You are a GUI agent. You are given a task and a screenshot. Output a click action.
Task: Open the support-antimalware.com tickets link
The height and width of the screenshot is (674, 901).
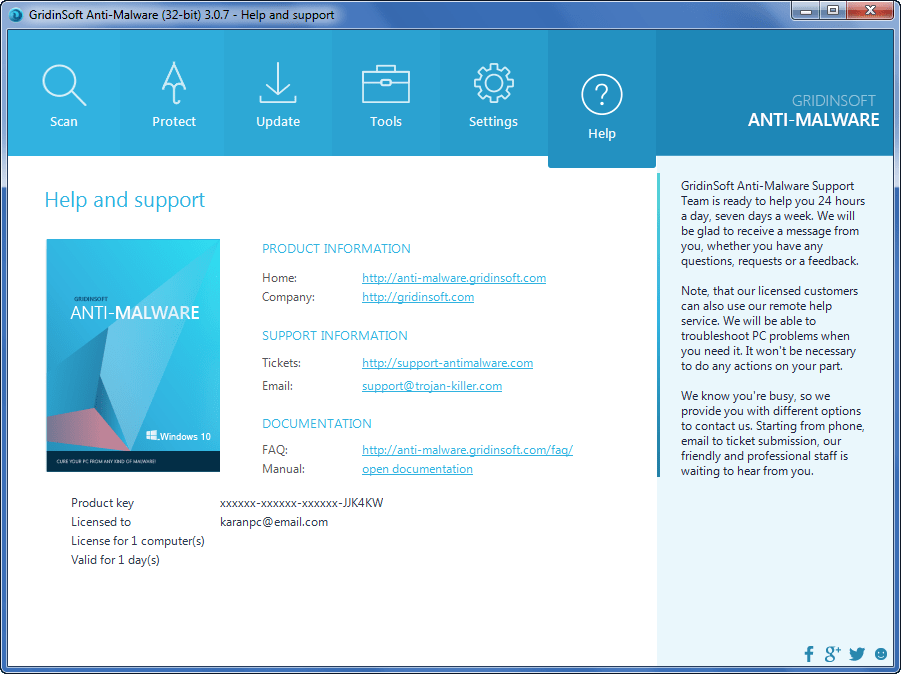click(x=447, y=363)
